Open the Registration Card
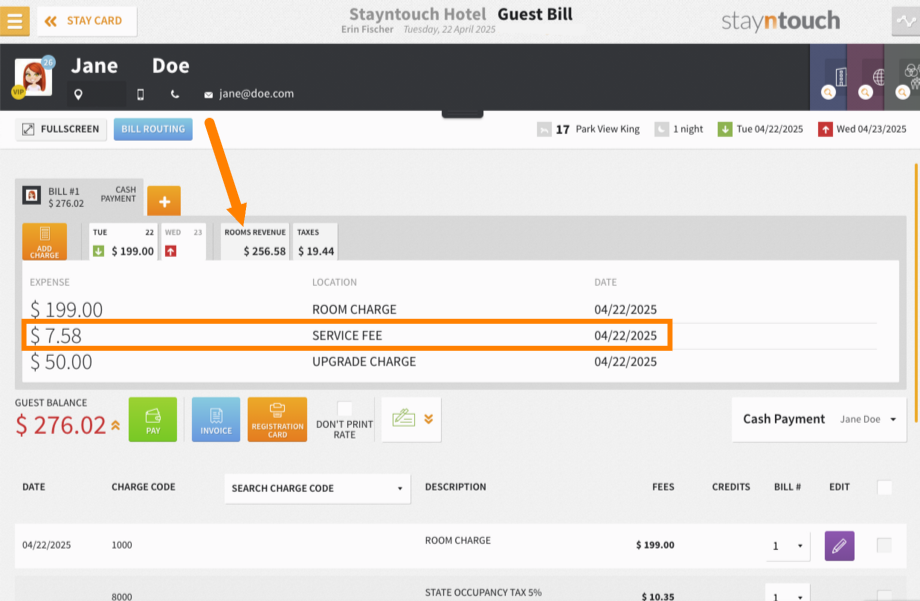This screenshot has width=920, height=601. click(x=277, y=420)
